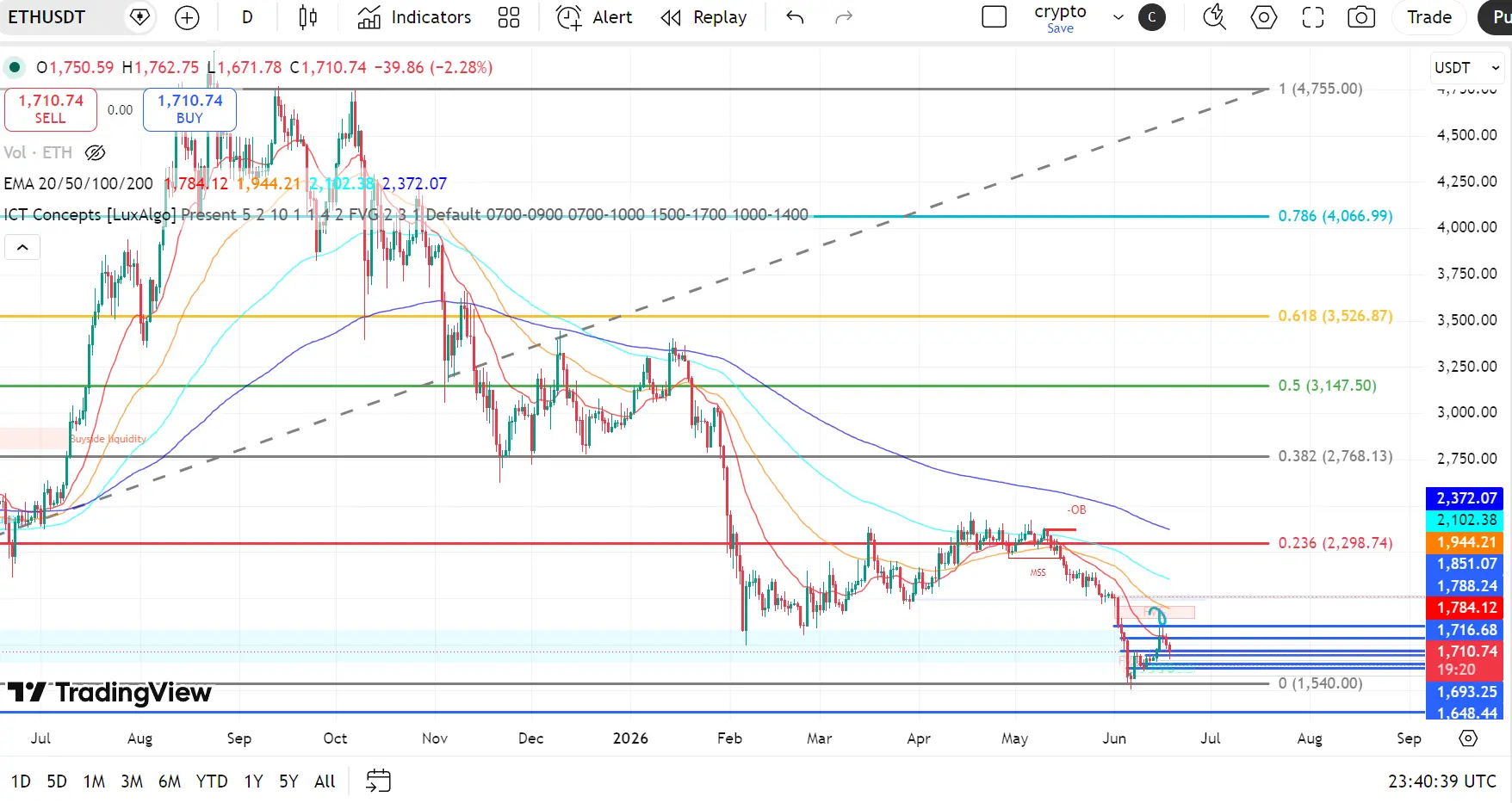Select the EMA 20/50/100/200 indicator legend

pos(78,183)
